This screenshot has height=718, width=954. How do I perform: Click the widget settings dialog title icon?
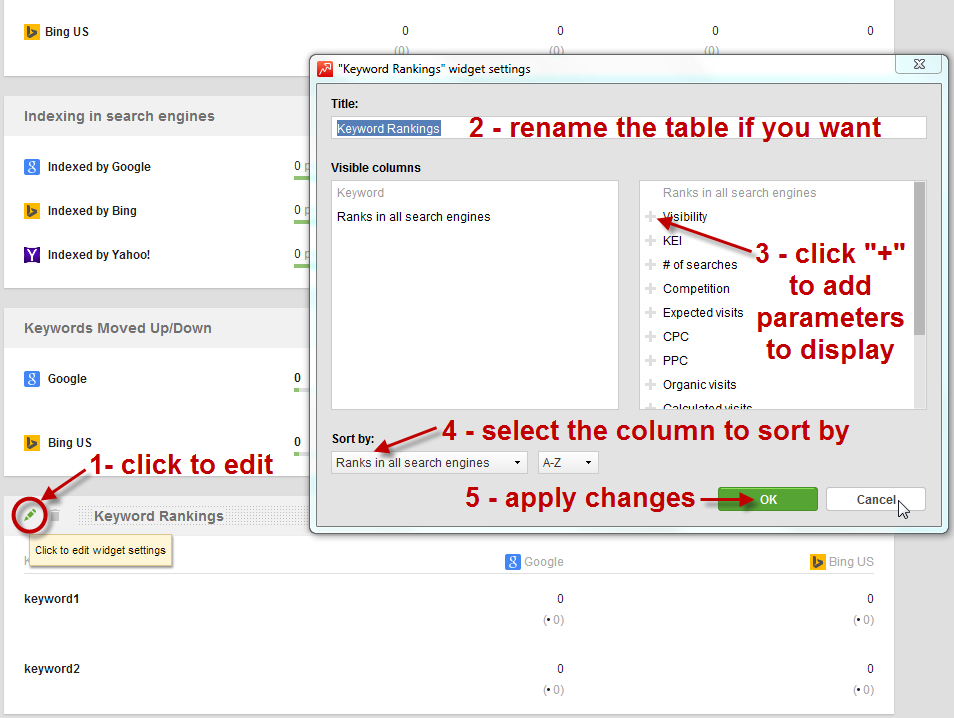[325, 69]
